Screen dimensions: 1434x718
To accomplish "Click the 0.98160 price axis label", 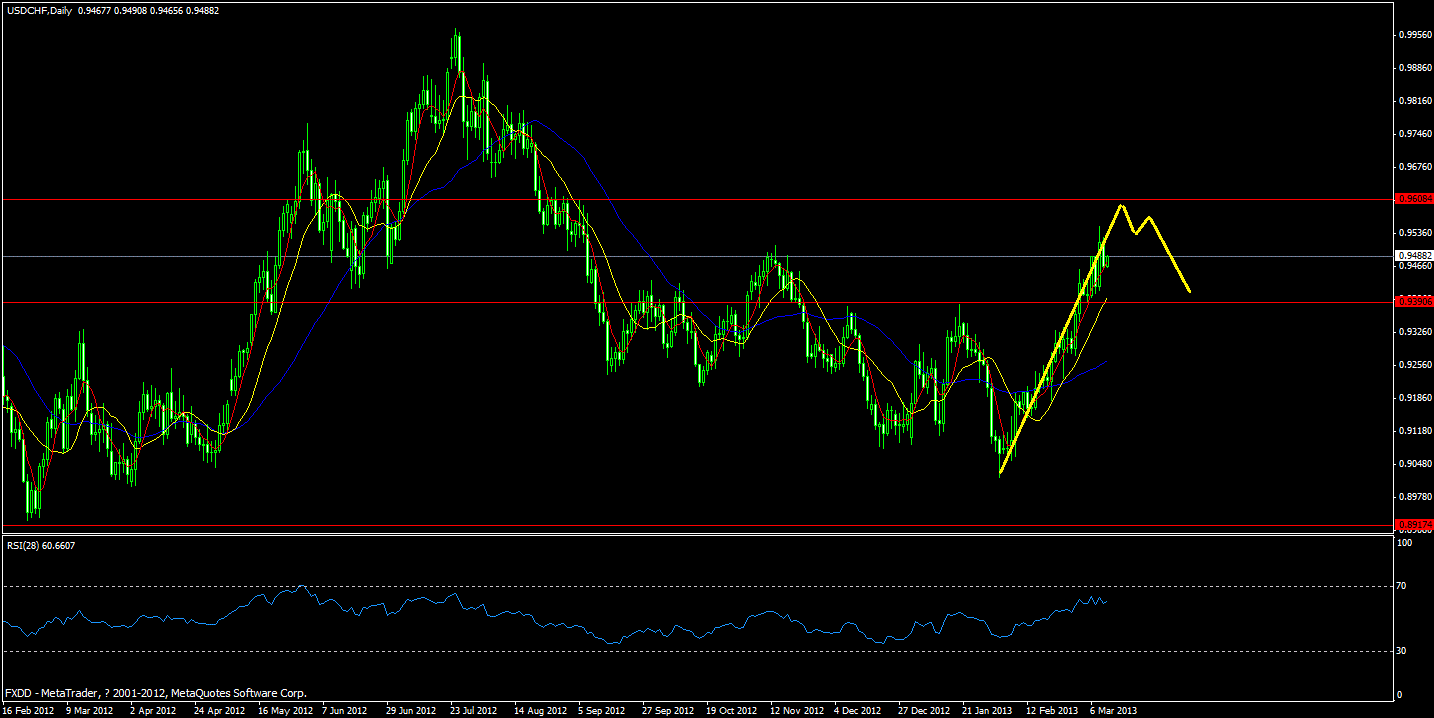I will (x=1414, y=101).
